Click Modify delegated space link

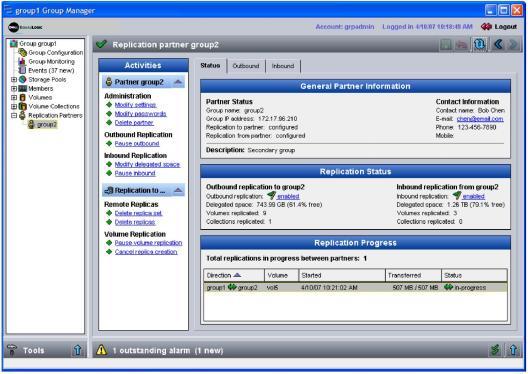click(x=147, y=165)
